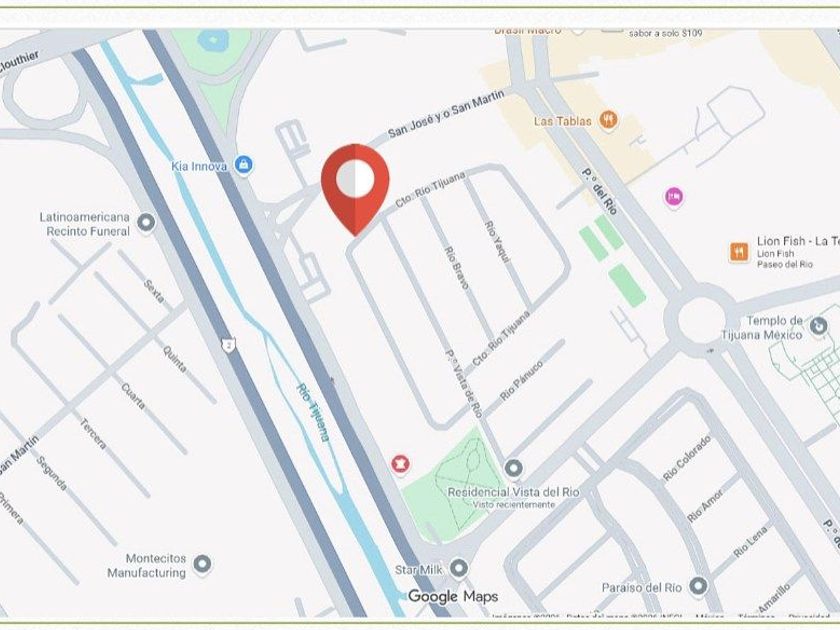This screenshot has width=840, height=630.
Task: Click the Latinoamericana Recinto Funeral marker
Action: click(x=146, y=223)
